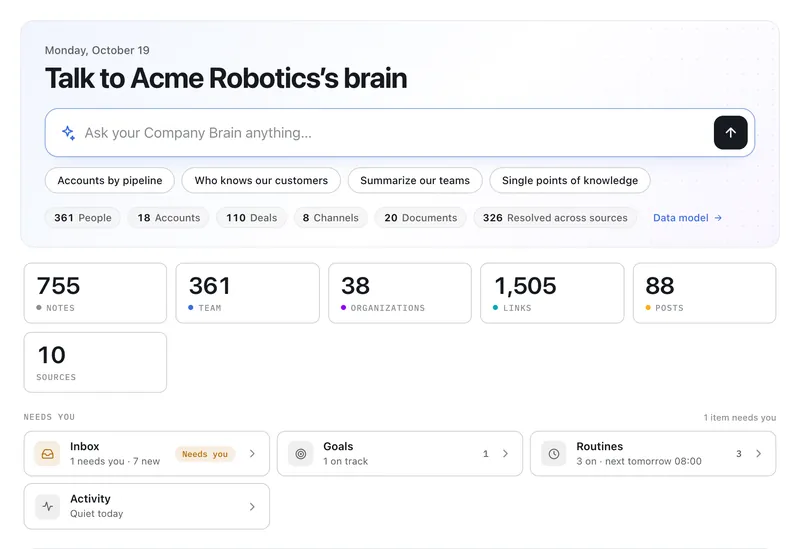Open the 110 Deals chip
The height and width of the screenshot is (549, 800).
click(x=252, y=218)
